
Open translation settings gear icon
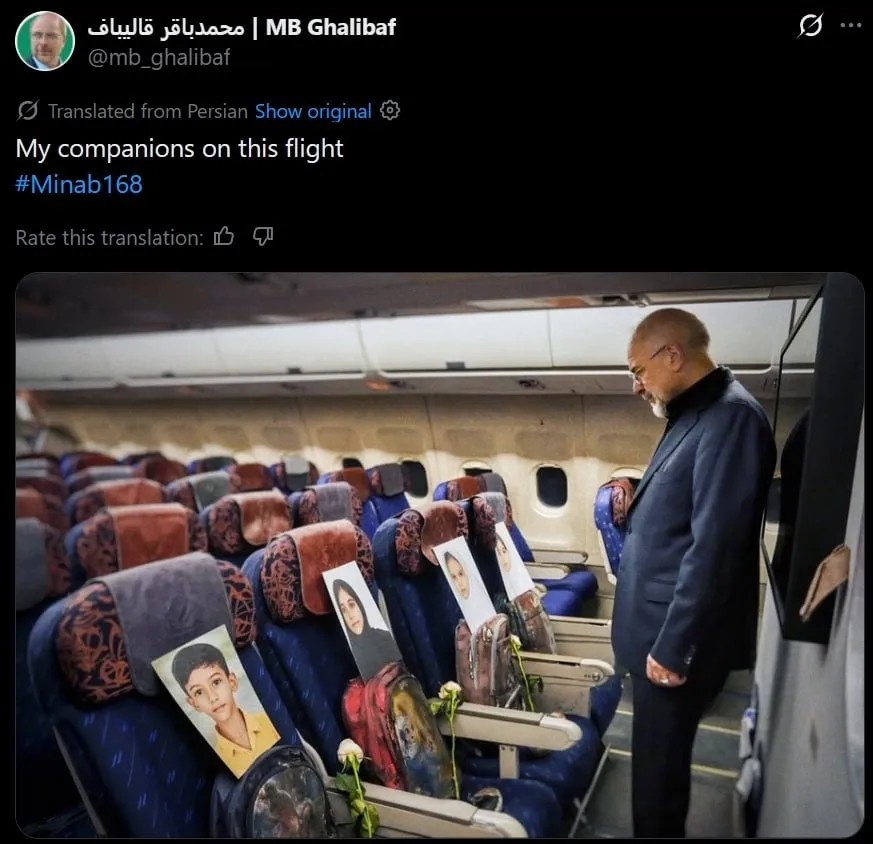point(390,110)
